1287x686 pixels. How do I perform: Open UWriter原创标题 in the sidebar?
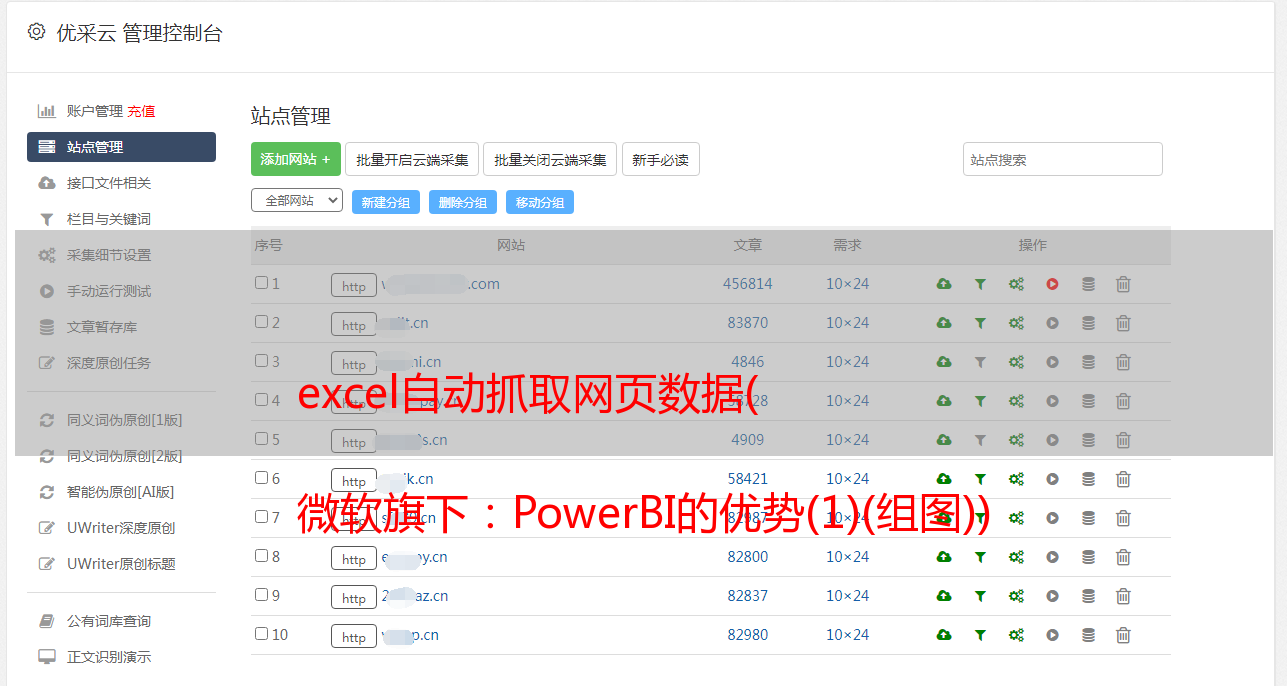121,564
